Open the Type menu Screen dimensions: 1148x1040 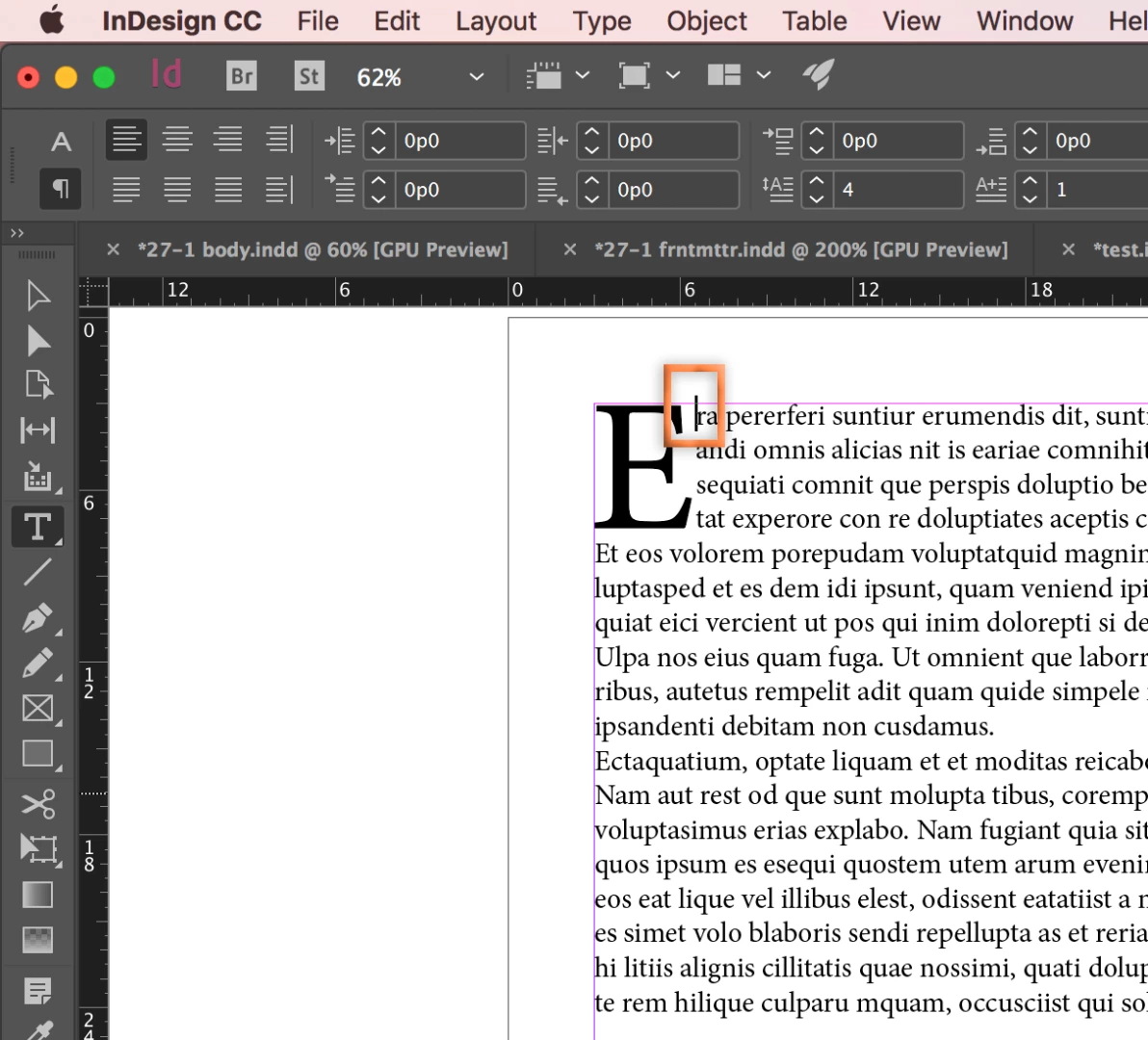point(601,20)
